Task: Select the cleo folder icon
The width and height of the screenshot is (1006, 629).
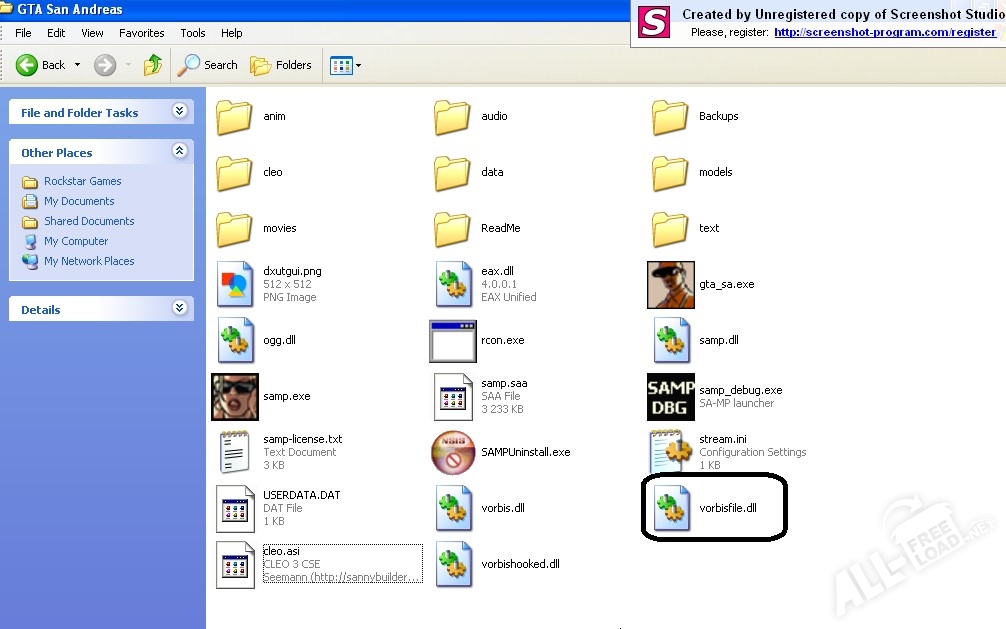Action: coord(235,173)
